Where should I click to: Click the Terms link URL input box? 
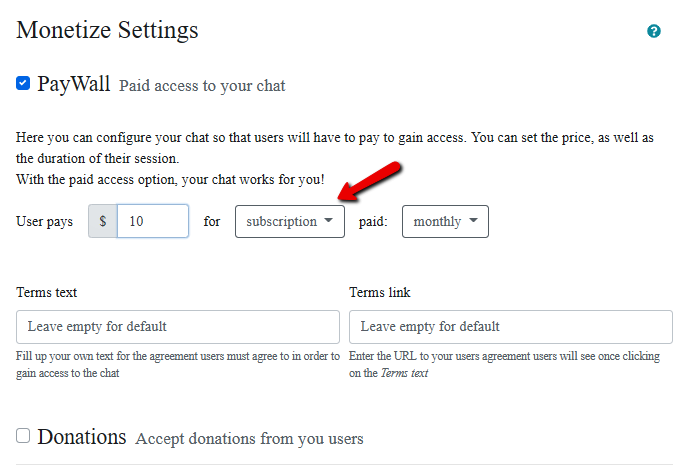510,327
